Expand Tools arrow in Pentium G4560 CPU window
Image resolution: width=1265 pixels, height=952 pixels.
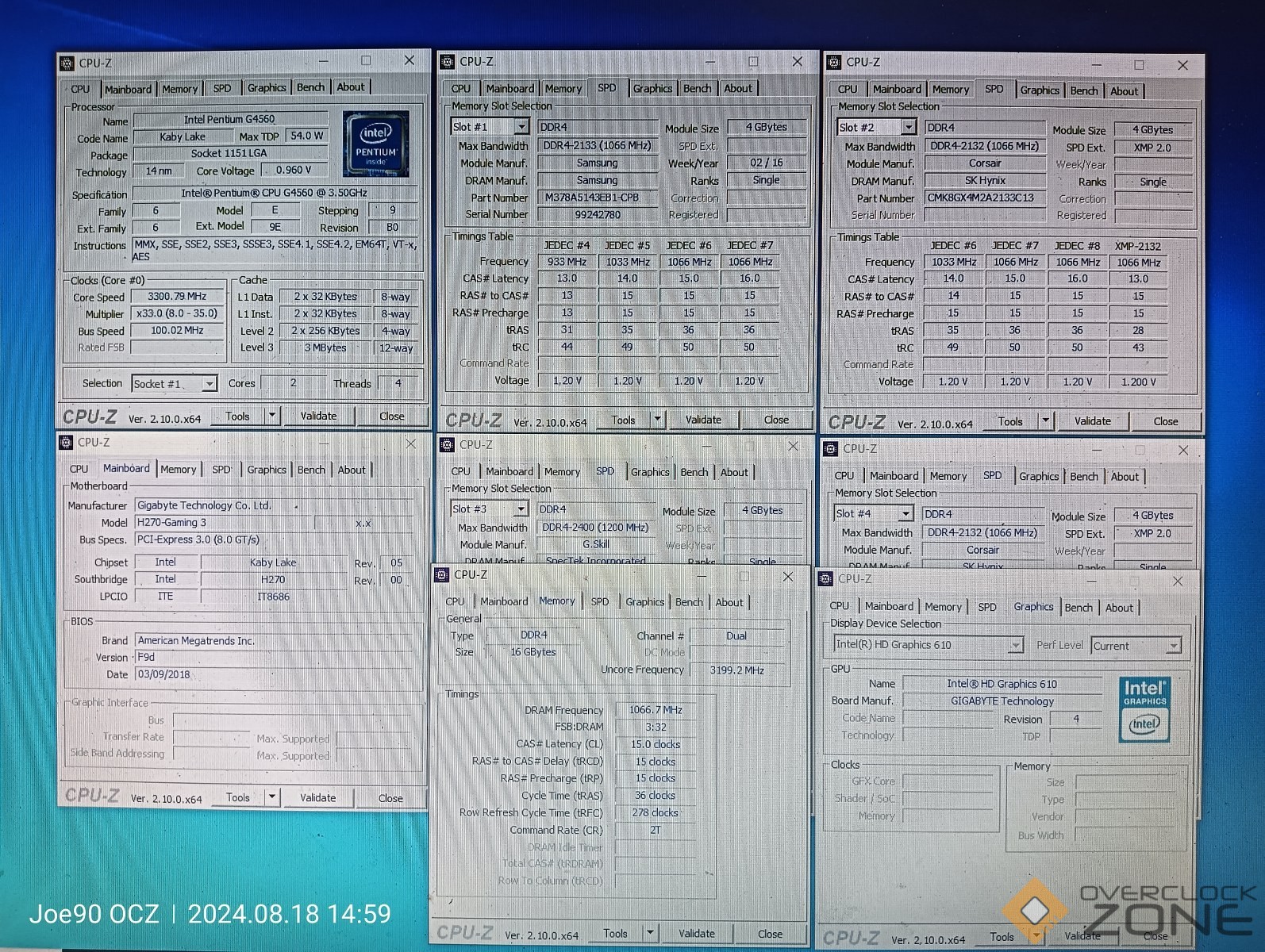[272, 415]
